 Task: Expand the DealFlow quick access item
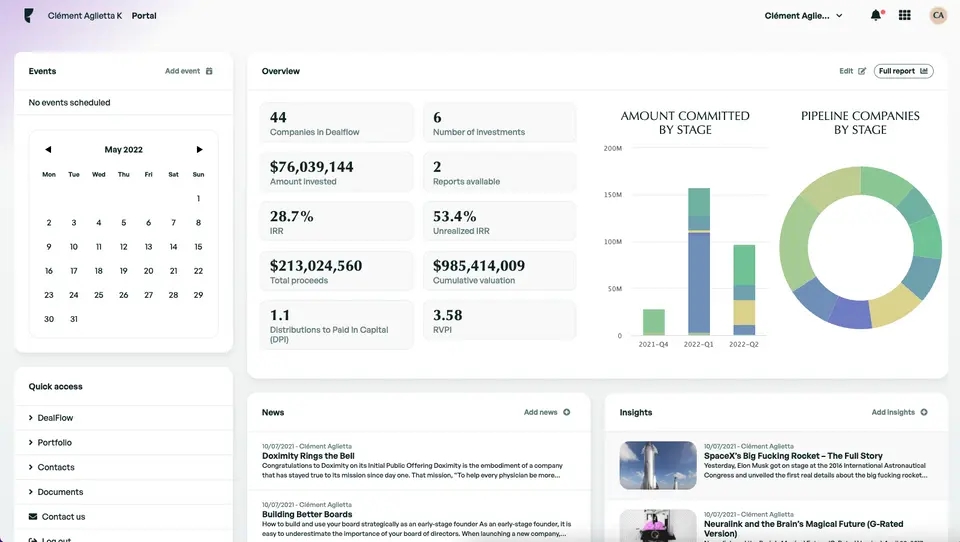click(123, 418)
